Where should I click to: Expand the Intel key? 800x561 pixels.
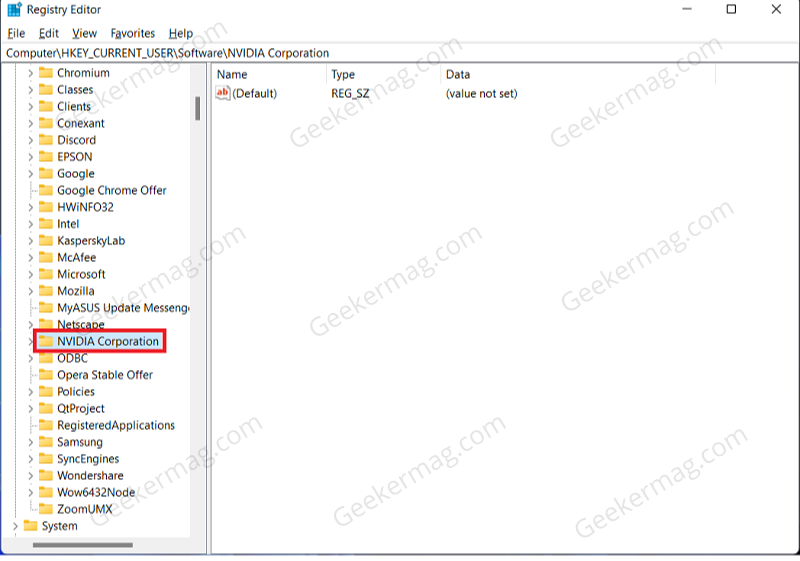pos(30,224)
